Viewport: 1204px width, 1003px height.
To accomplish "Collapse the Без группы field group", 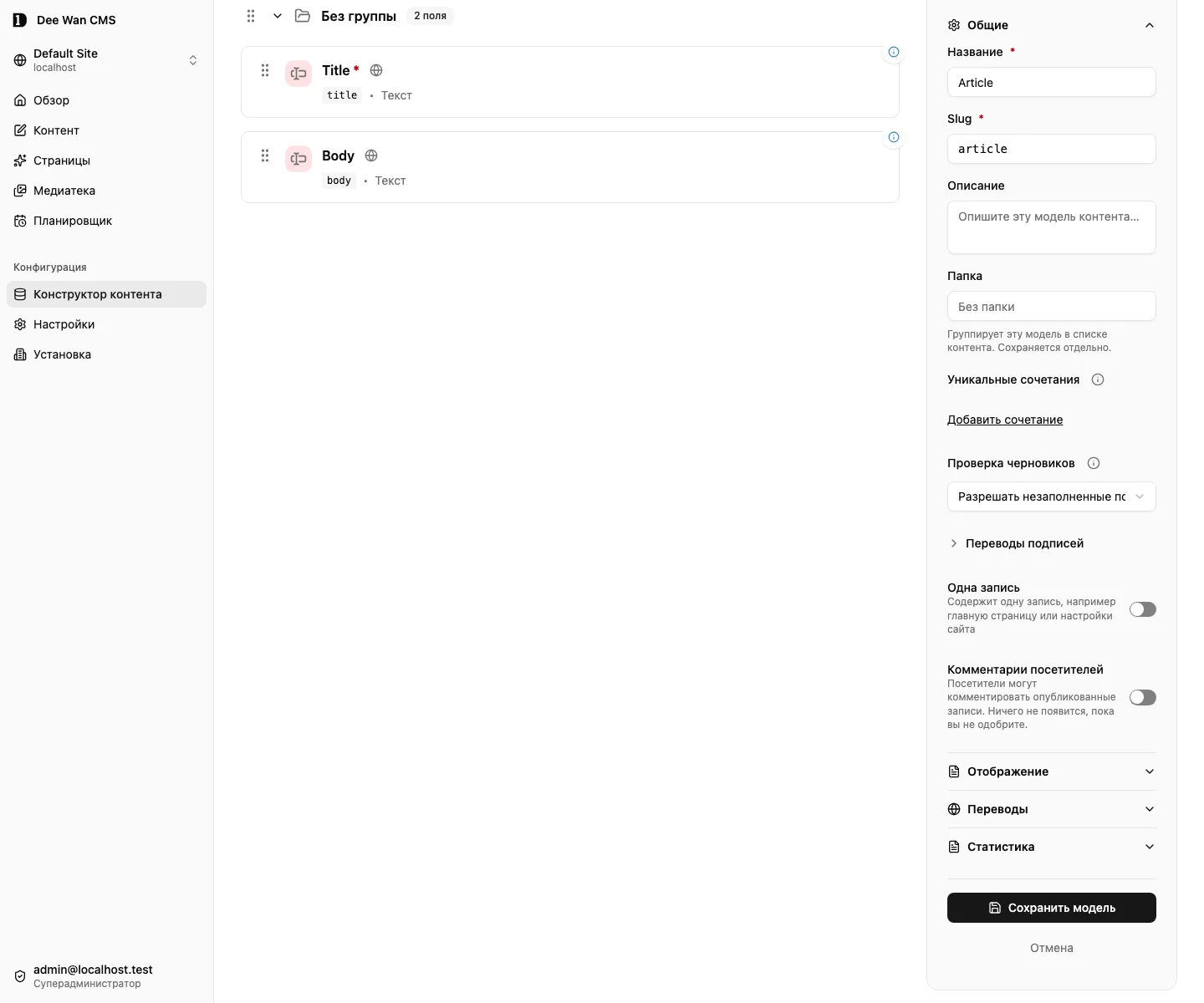I will pyautogui.click(x=278, y=16).
